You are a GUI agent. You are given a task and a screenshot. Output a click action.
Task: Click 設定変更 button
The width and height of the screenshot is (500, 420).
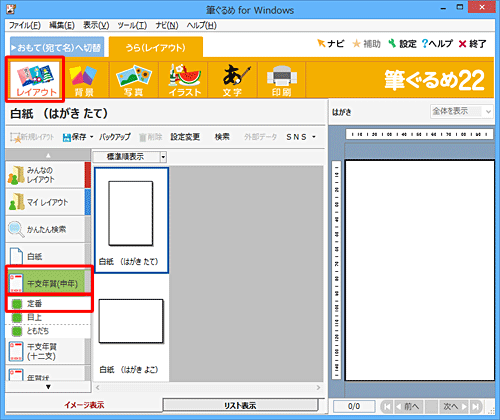pos(185,137)
